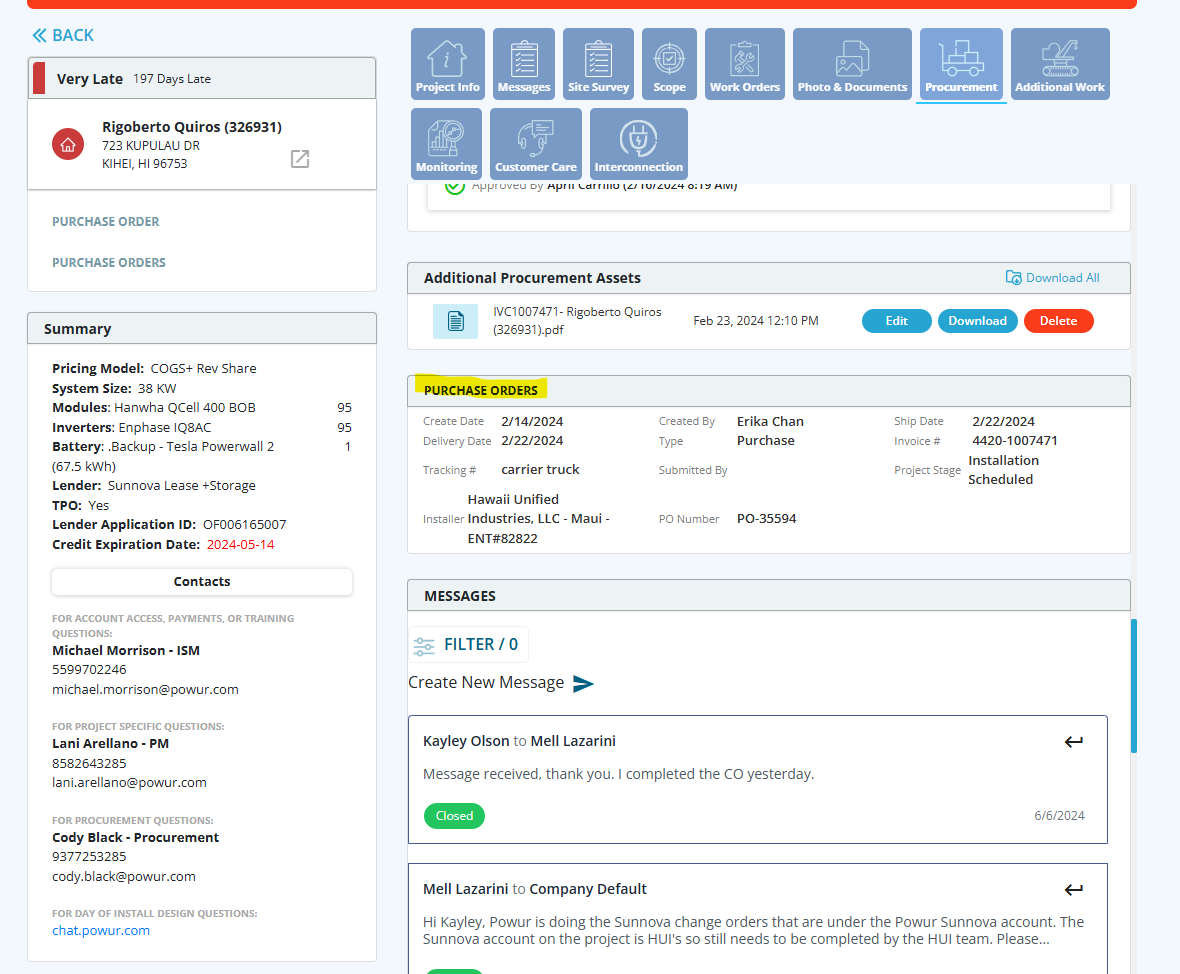Reply to Kayley Olson's message

(1073, 742)
